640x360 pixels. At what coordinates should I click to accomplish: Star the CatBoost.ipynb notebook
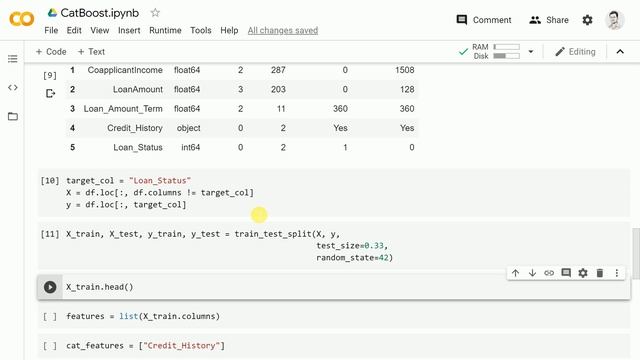pos(155,13)
